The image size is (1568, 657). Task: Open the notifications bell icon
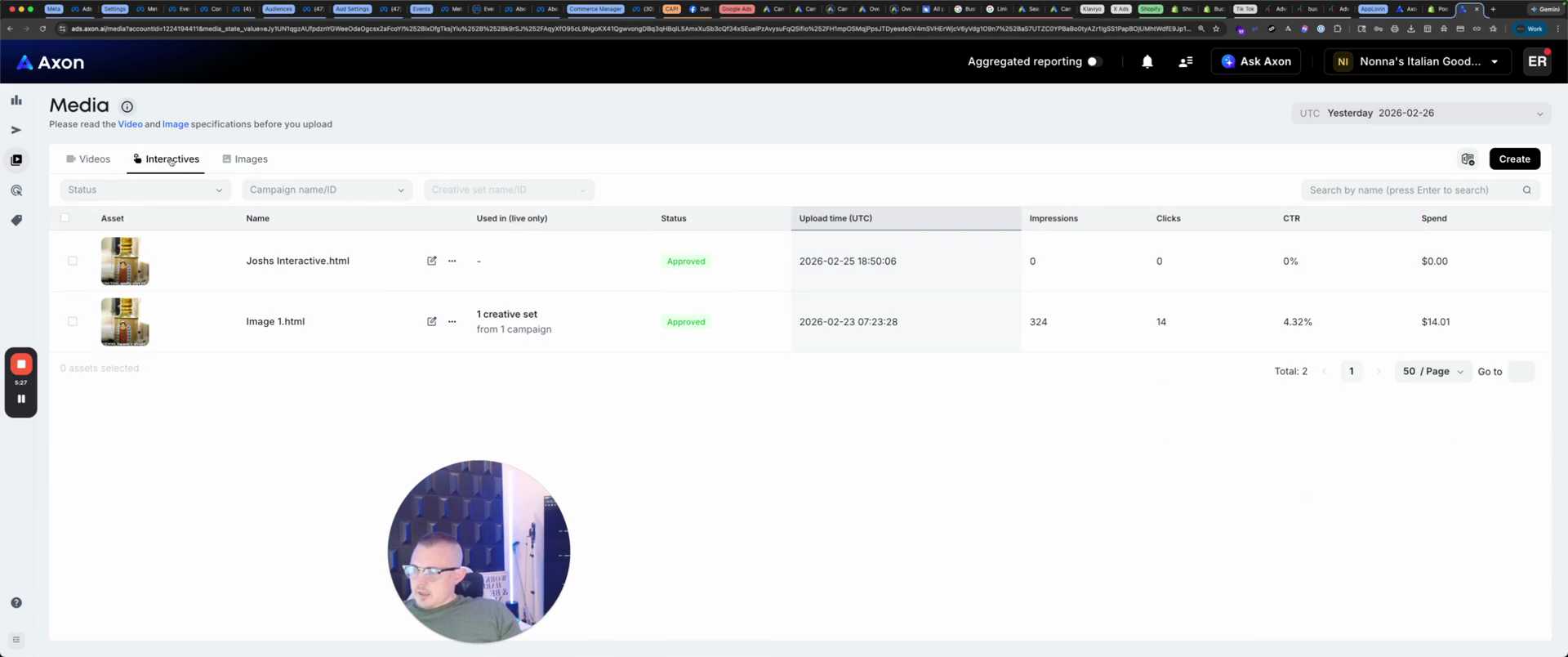point(1147,61)
